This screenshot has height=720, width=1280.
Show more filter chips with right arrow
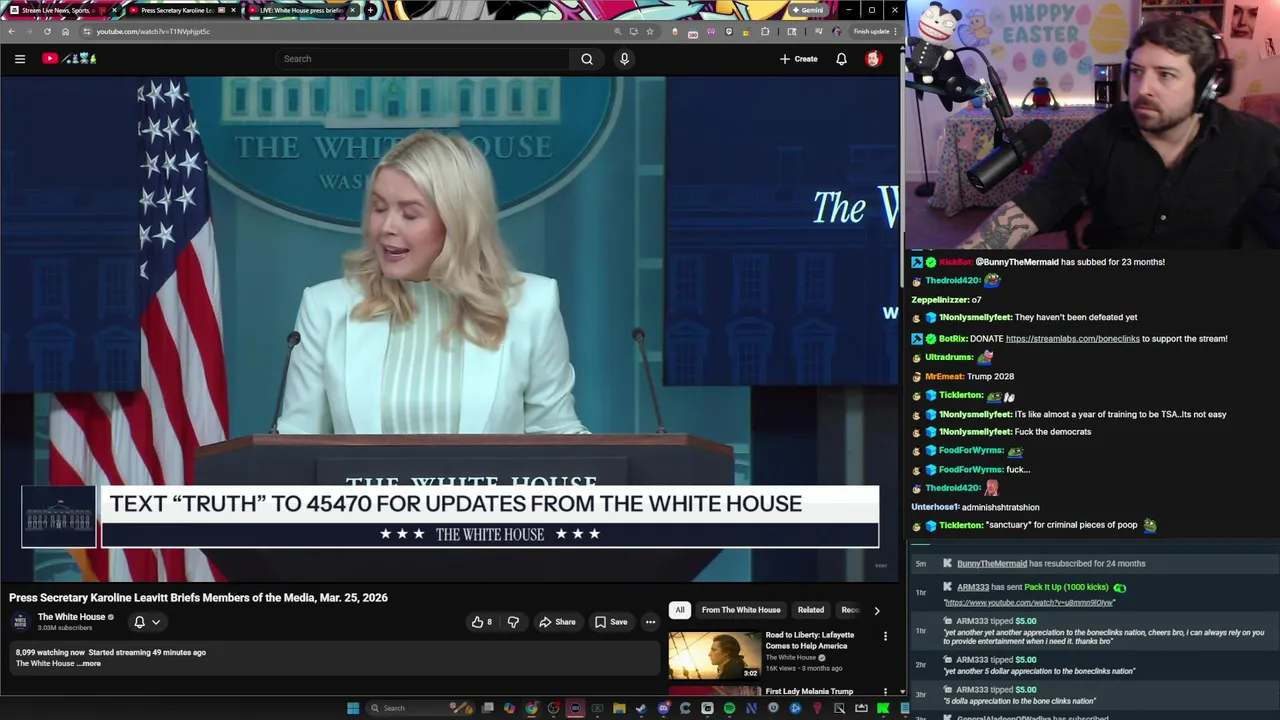[x=877, y=610]
